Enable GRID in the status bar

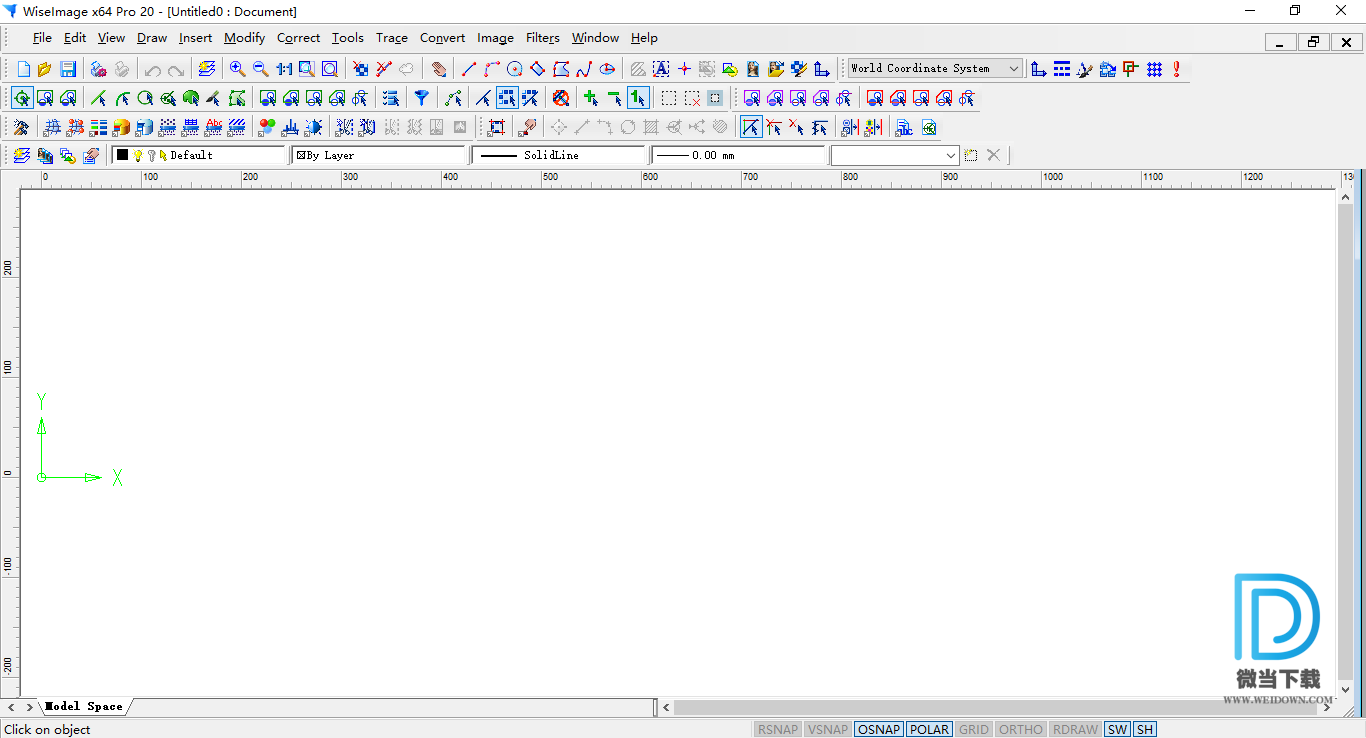tap(973, 729)
